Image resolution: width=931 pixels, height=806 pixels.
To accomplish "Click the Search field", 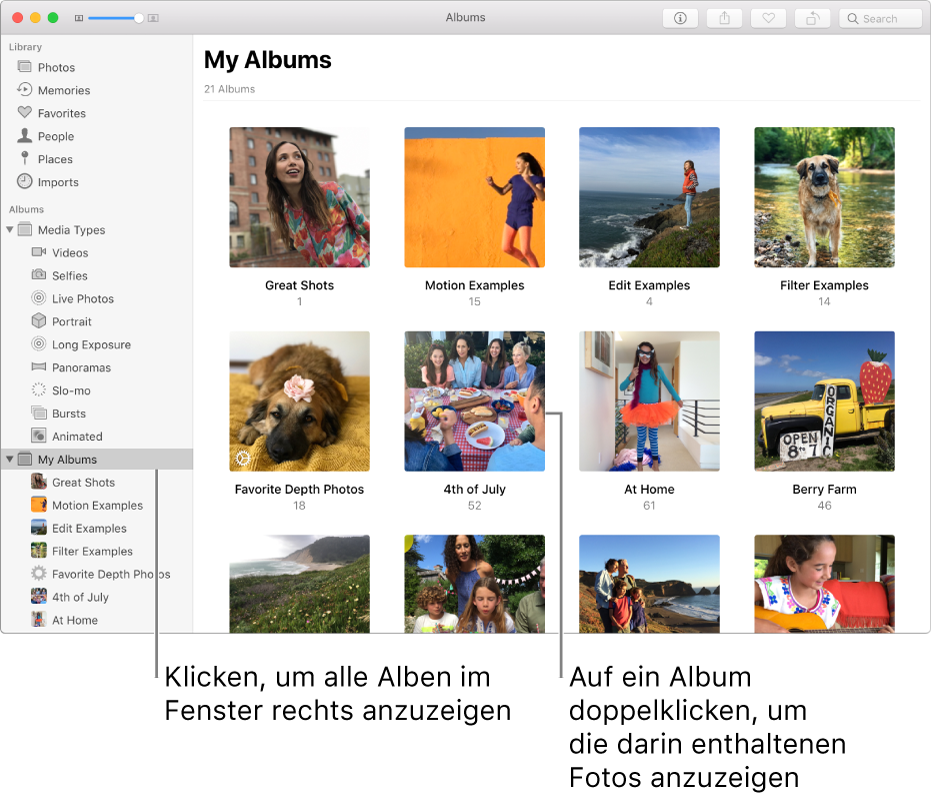I will (881, 18).
